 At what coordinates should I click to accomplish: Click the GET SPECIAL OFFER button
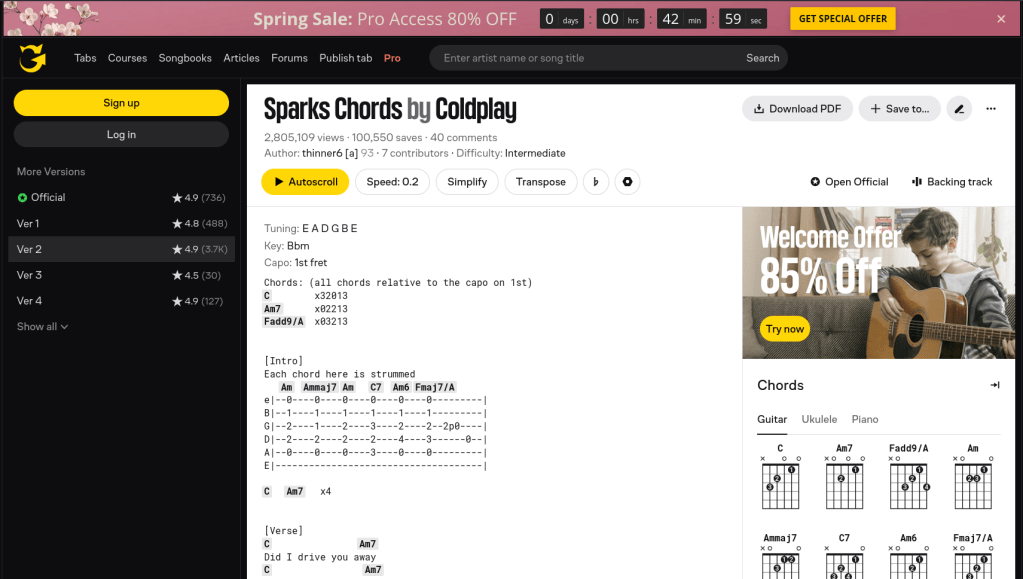click(842, 19)
